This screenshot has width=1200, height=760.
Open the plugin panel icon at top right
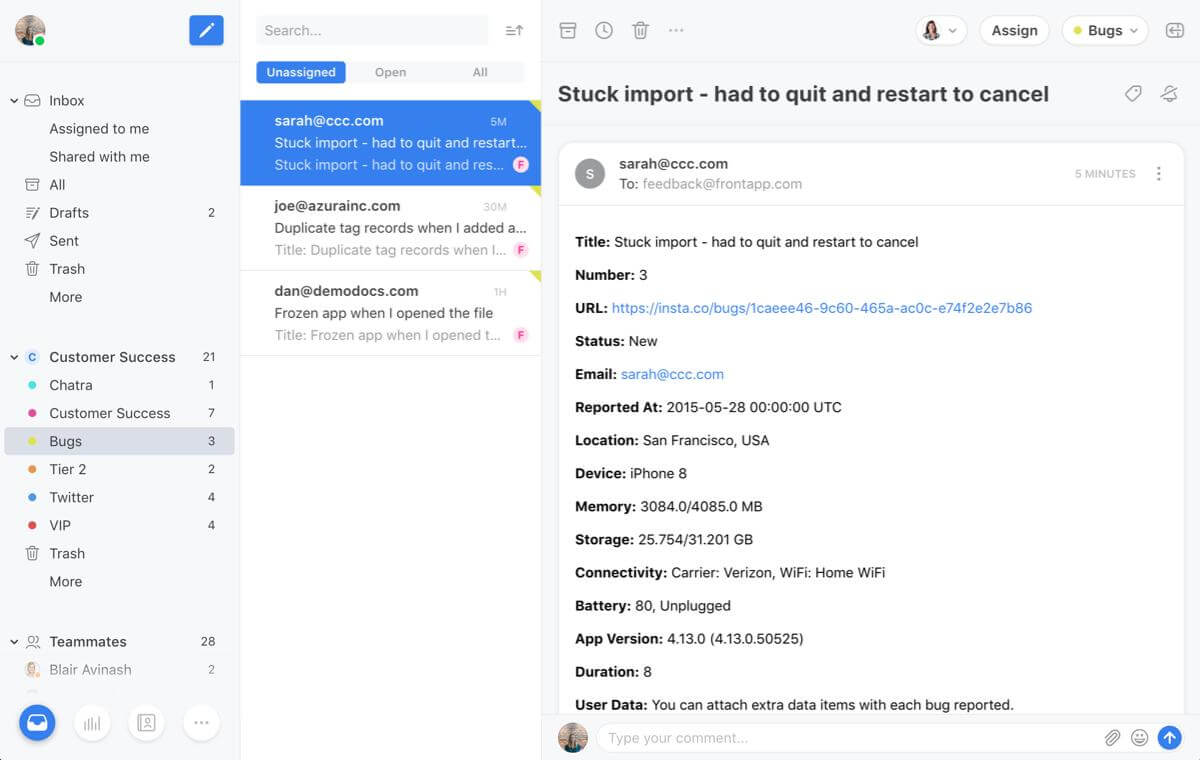pyautogui.click(x=1175, y=30)
